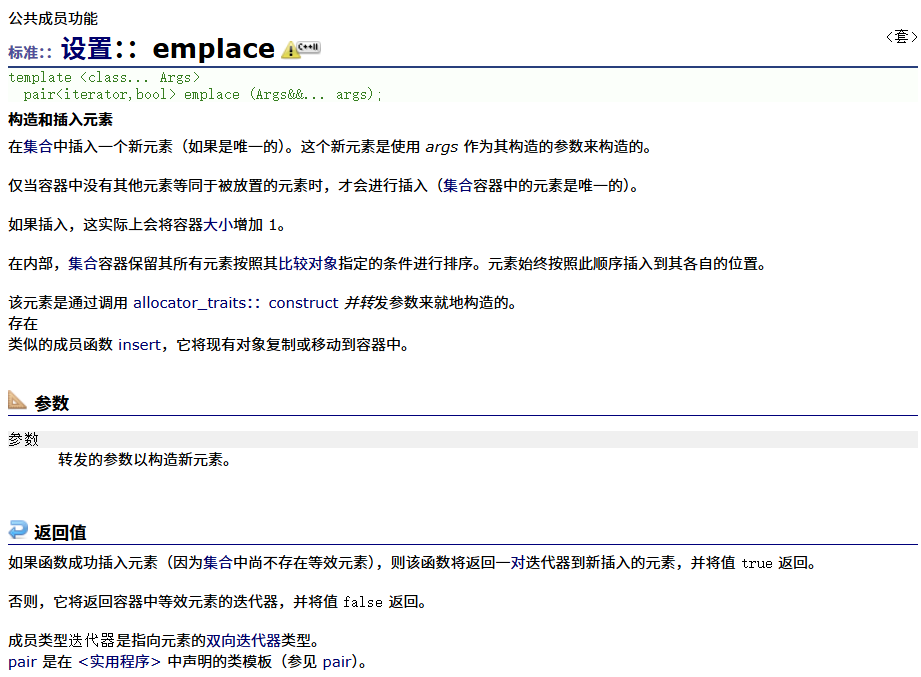Open the <实用程序> header link
This screenshot has width=921, height=677.
[x=119, y=662]
